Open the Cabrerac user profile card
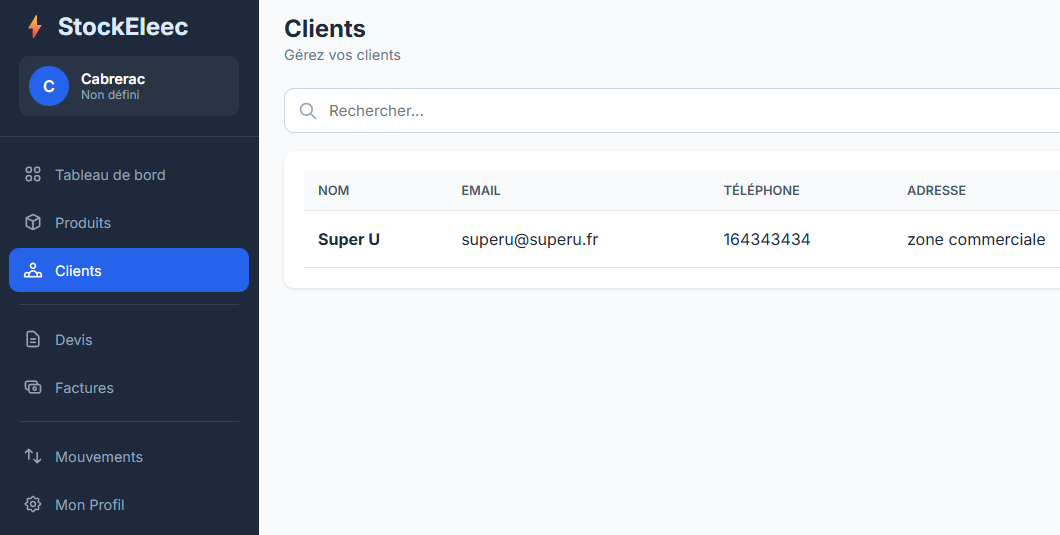This screenshot has width=1060, height=535. (129, 86)
